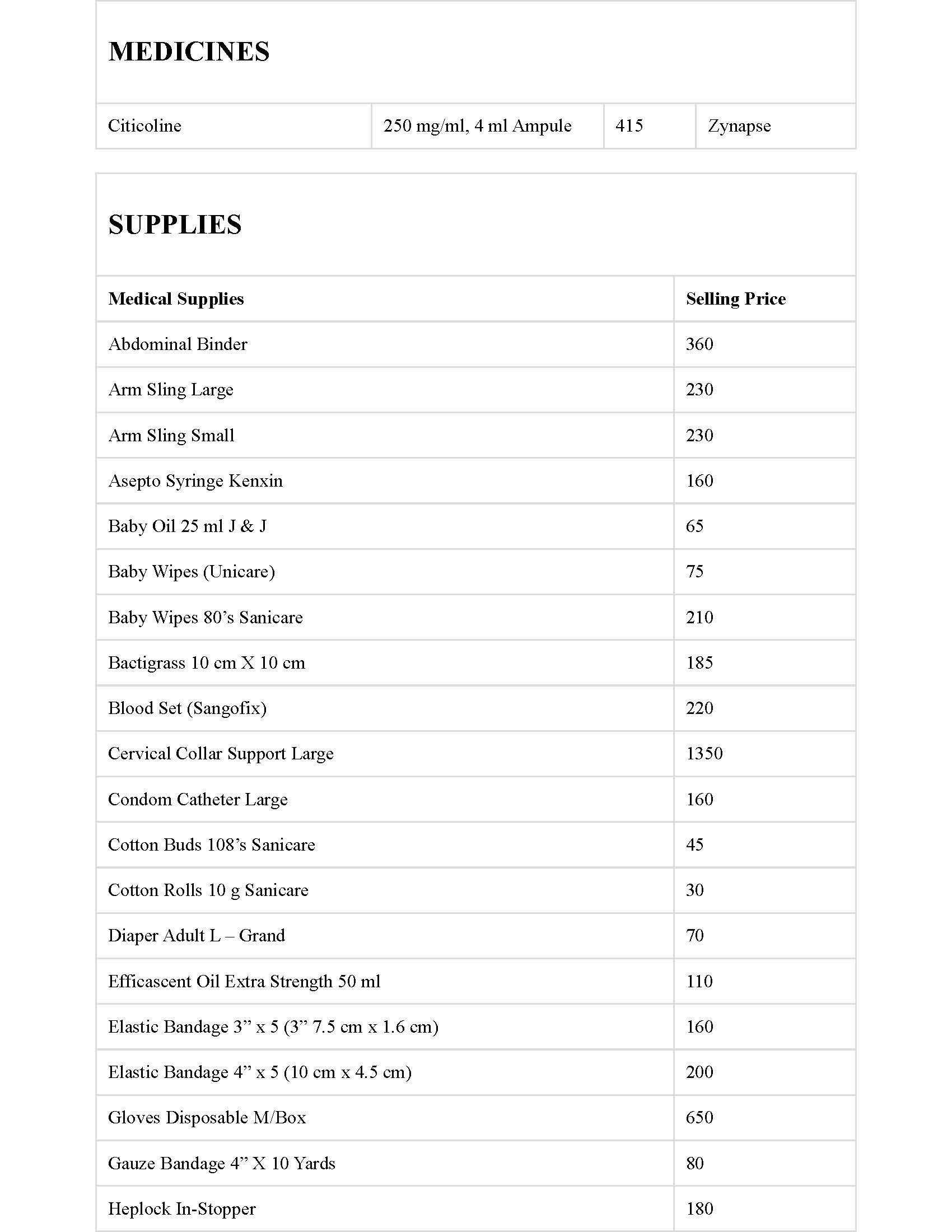Select the Abdominal Binder row text
This screenshot has height=1232, width=952.
tap(178, 344)
